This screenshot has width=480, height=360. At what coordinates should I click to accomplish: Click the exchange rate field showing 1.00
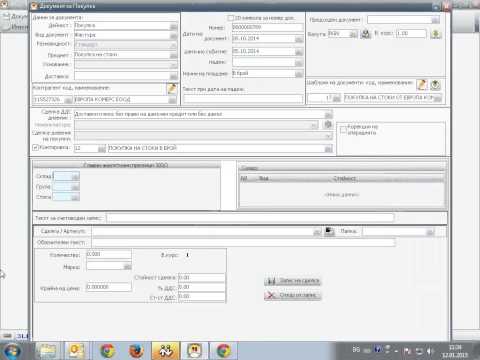[411, 34]
